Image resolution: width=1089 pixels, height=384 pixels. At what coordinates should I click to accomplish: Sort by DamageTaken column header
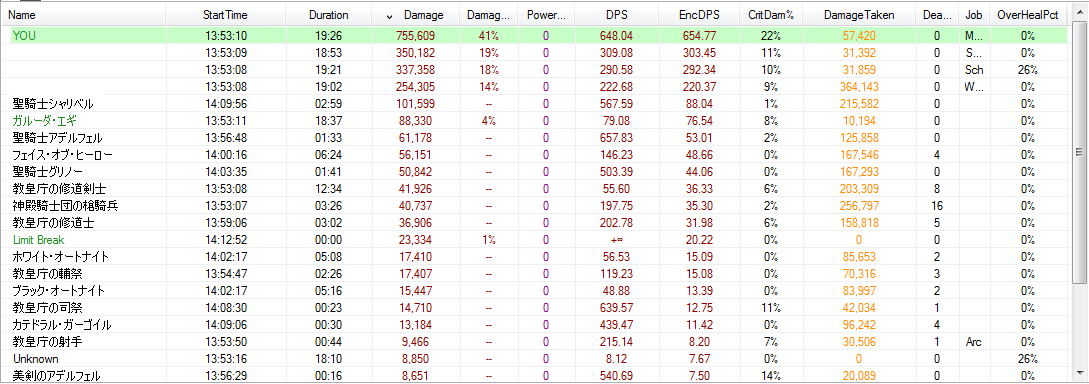(x=859, y=15)
